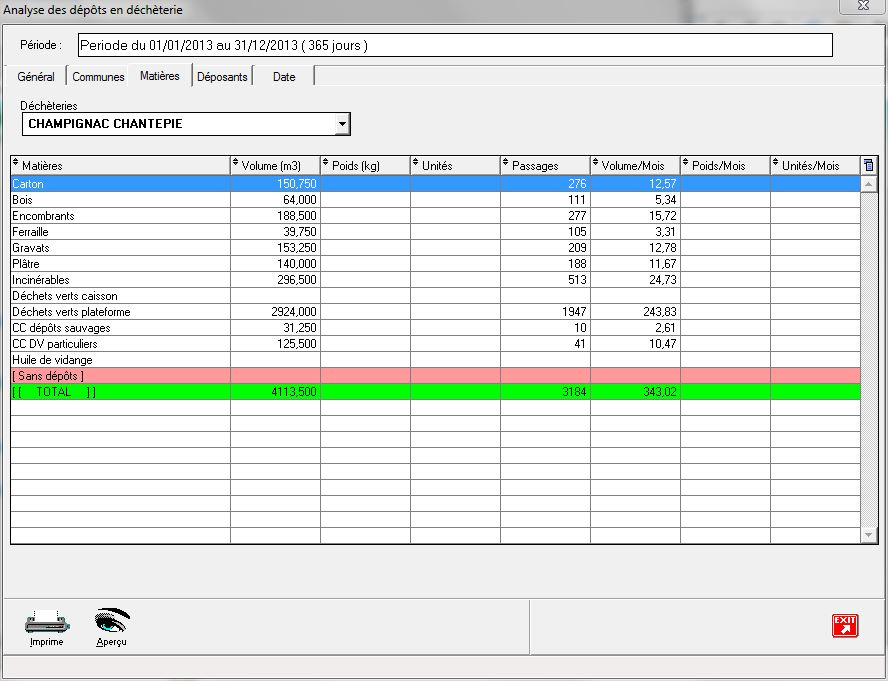Sort by the Unités column header

click(455, 165)
